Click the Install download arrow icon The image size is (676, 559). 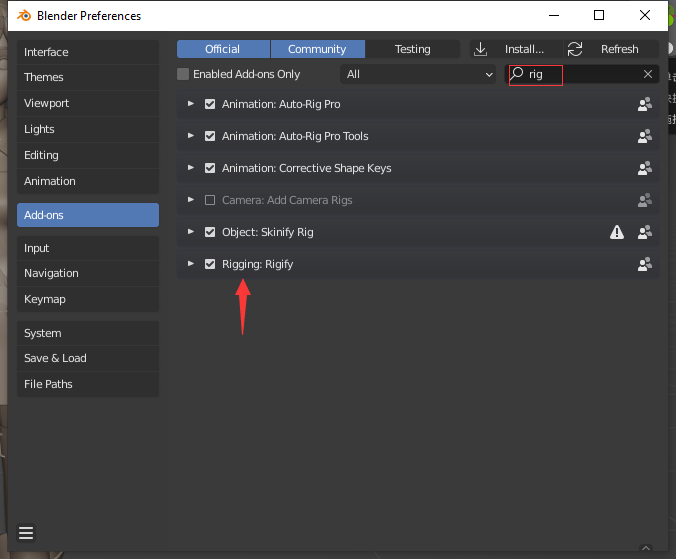(480, 49)
